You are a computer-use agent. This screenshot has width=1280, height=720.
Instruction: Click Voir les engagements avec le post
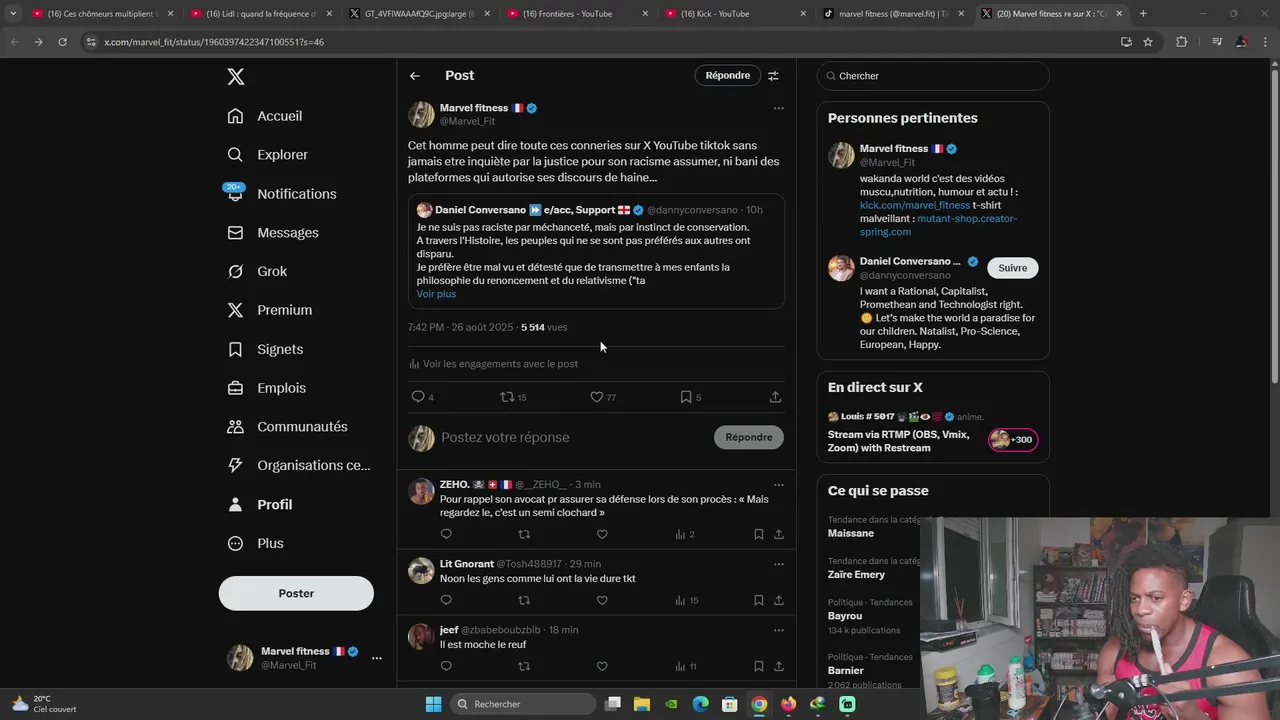(494, 364)
